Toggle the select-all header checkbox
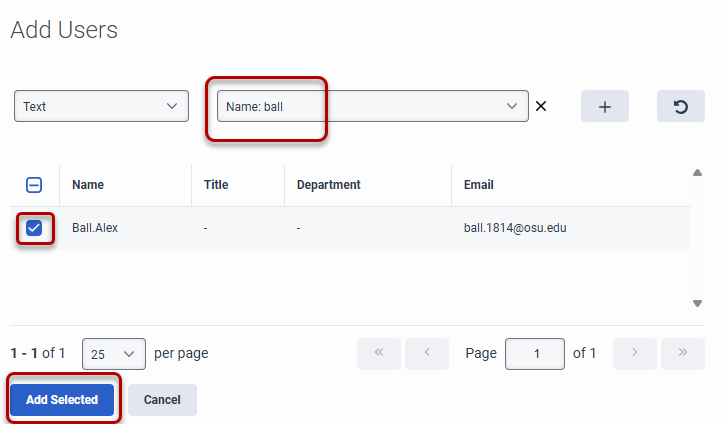This screenshot has height=424, width=721. pyautogui.click(x=34, y=185)
